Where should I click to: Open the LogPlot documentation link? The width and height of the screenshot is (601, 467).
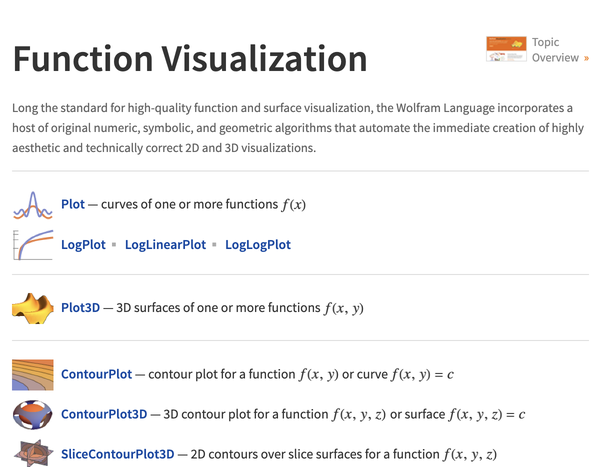(x=83, y=244)
